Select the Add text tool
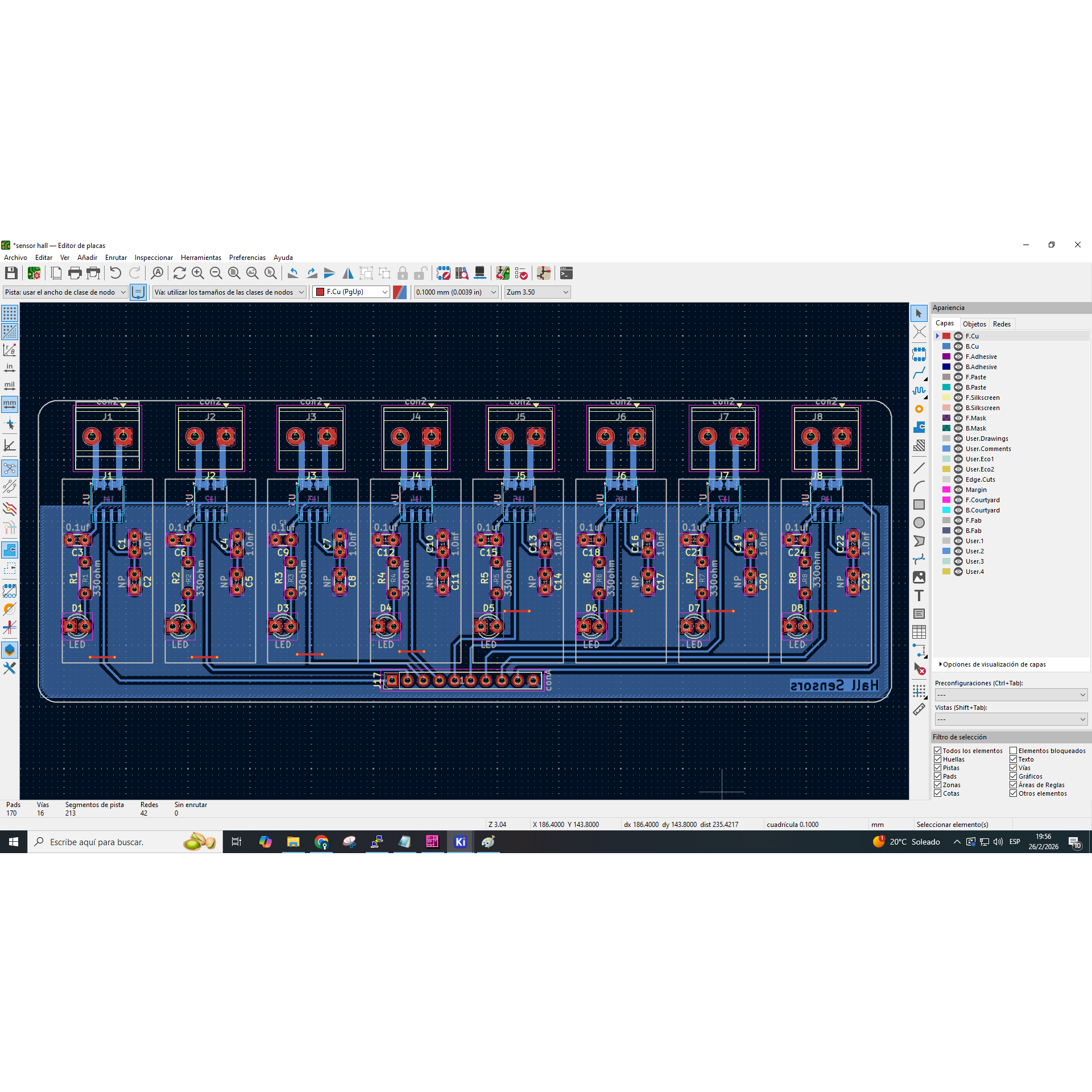Image resolution: width=1092 pixels, height=1092 pixels. [x=919, y=595]
